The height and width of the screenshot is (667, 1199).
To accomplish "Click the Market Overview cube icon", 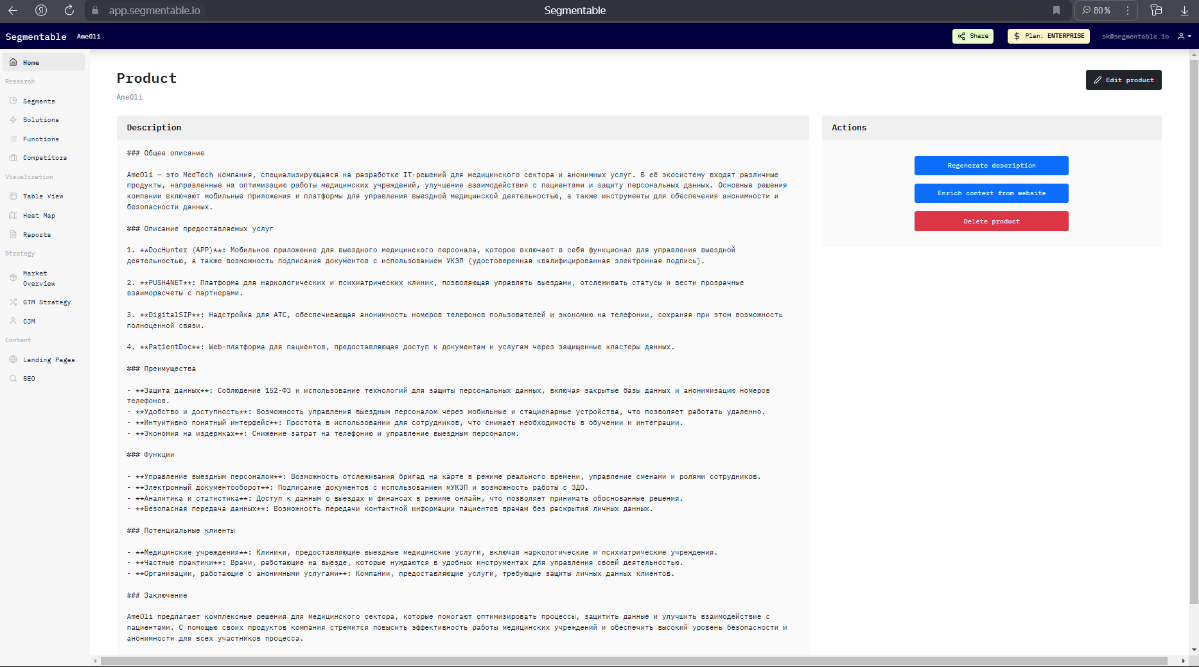I will point(13,278).
